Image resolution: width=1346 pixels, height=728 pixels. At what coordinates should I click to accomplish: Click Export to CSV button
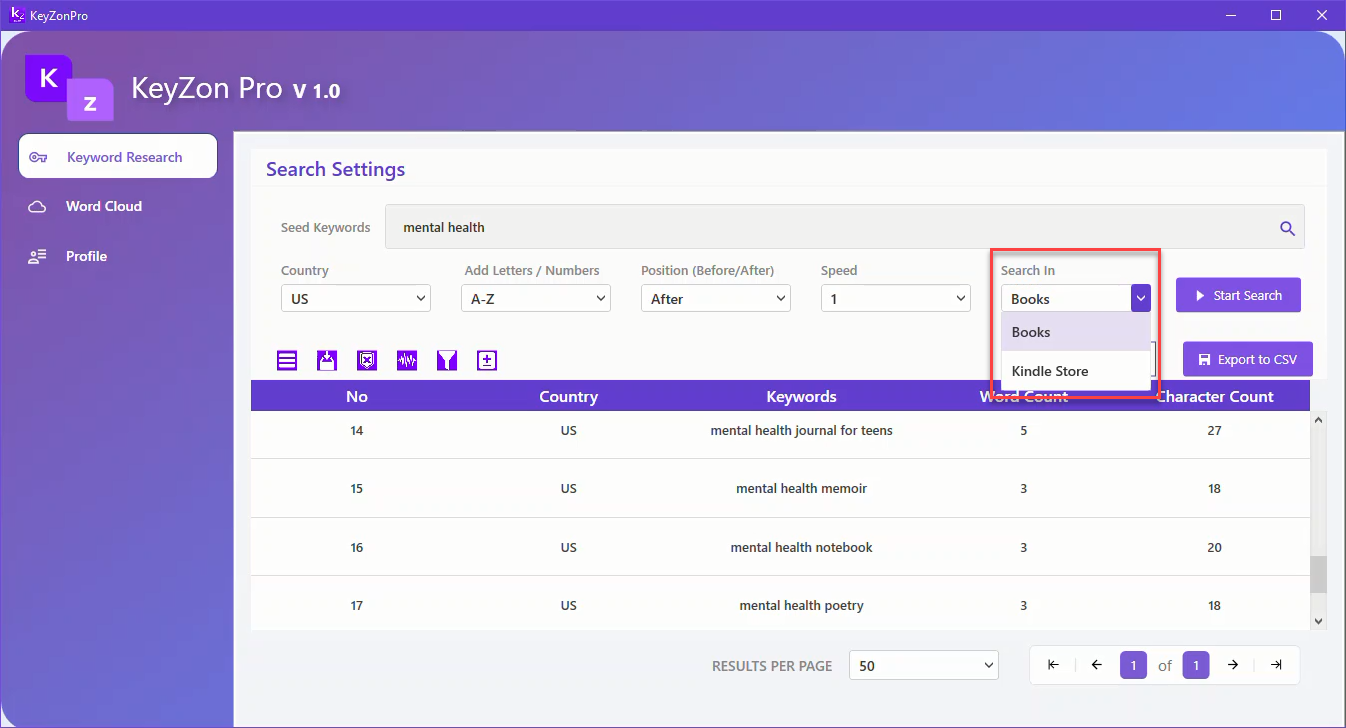(1247, 359)
